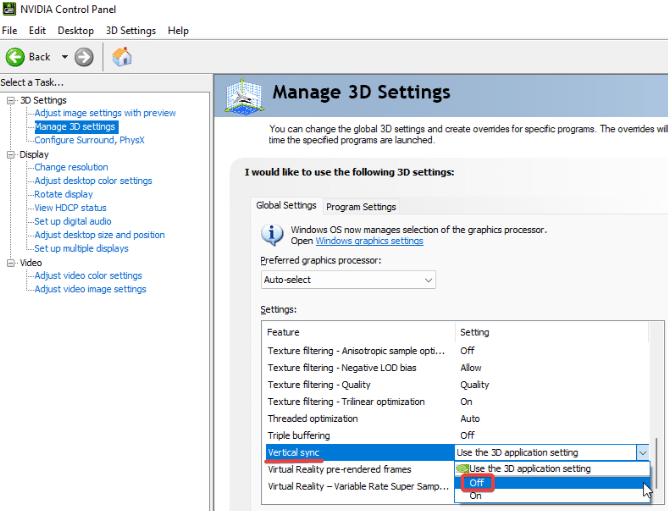
Task: Click the NVIDIA Control Panel title icon
Action: tap(9, 11)
